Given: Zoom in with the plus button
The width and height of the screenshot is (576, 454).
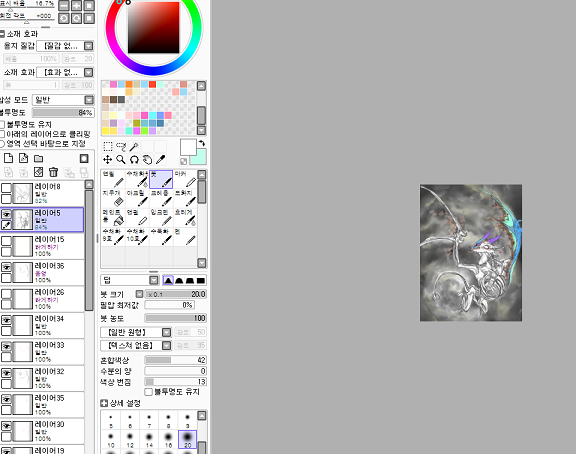Looking at the screenshot, I should (76, 6).
